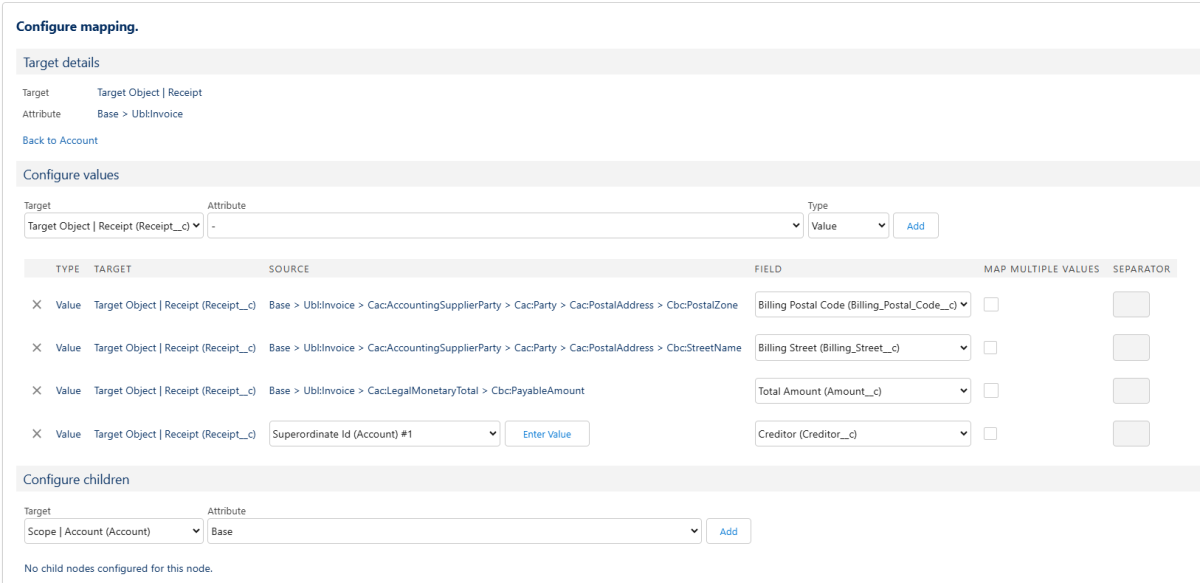This screenshot has height=583, width=1200.
Task: Delete the Billing Street mapping row
Action: [x=37, y=348]
